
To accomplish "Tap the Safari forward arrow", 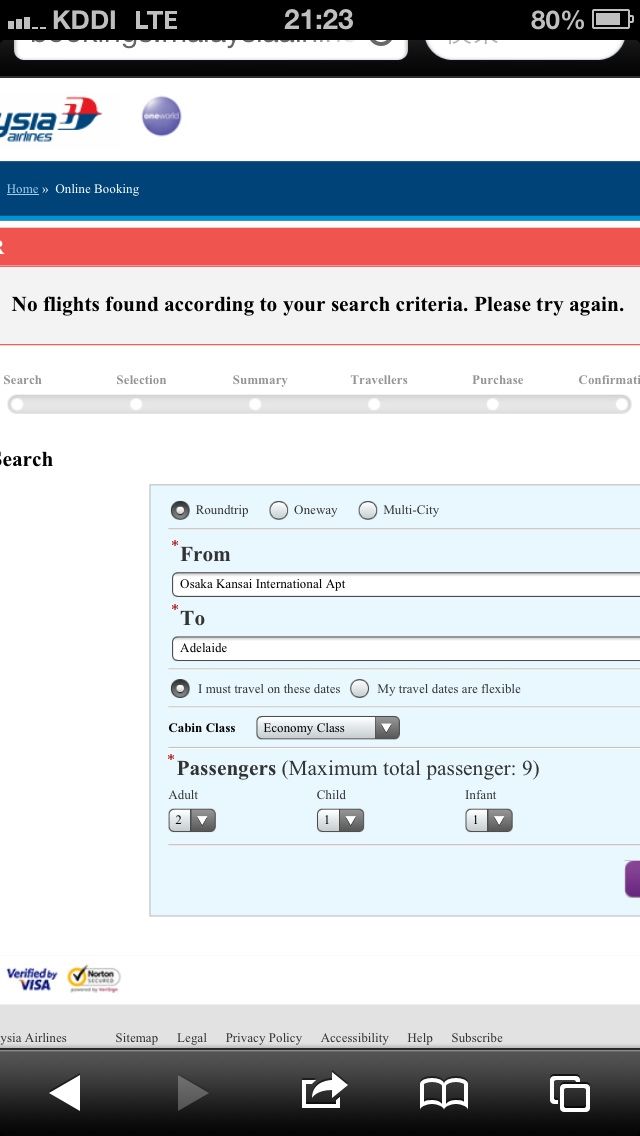I will click(193, 1093).
